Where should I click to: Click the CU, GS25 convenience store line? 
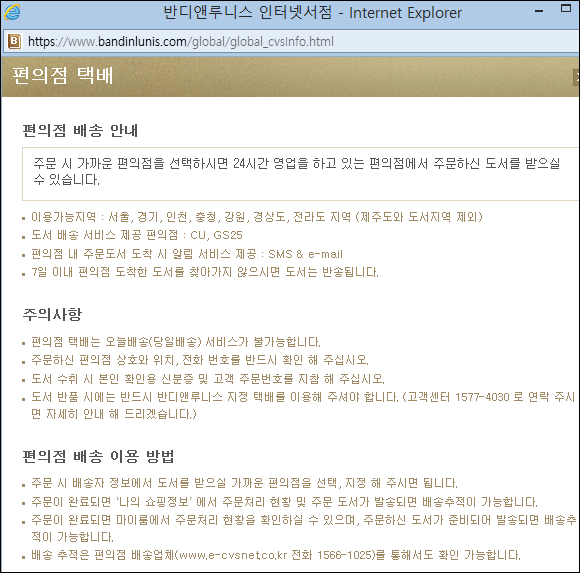tap(137, 235)
